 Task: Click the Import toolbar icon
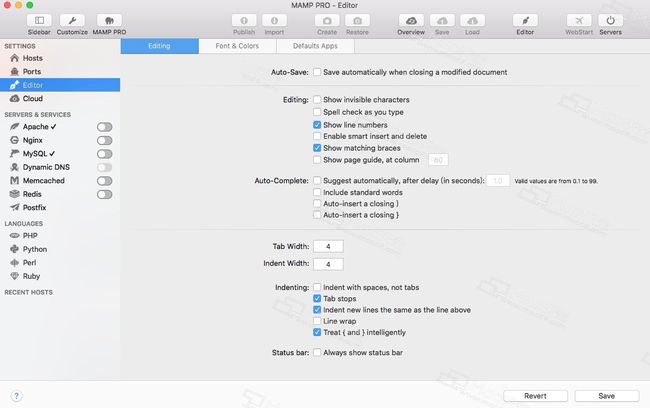(x=274, y=20)
